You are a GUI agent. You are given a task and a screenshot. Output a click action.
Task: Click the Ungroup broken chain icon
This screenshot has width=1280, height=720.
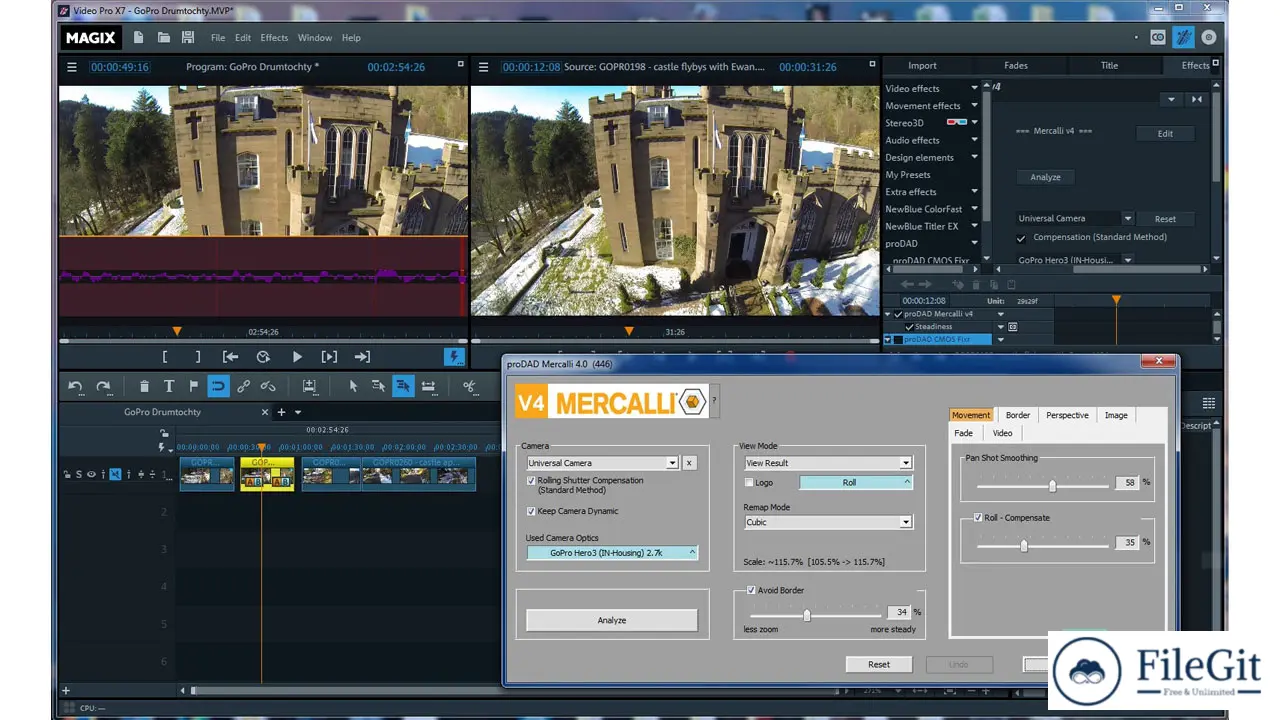click(x=268, y=386)
